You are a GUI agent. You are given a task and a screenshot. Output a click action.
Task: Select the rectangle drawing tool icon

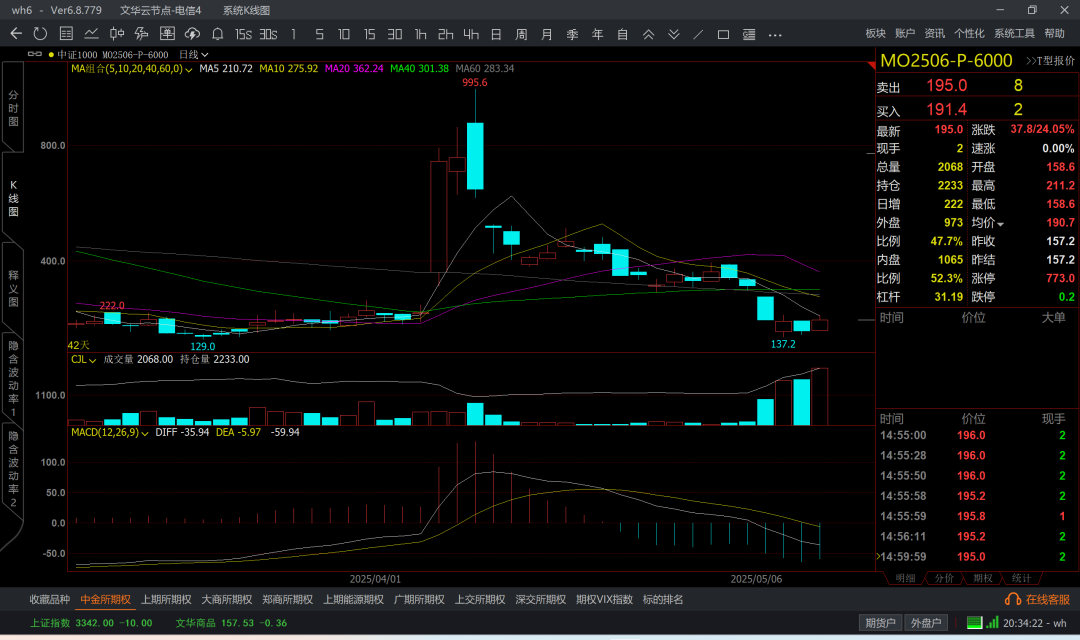pyautogui.click(x=724, y=34)
